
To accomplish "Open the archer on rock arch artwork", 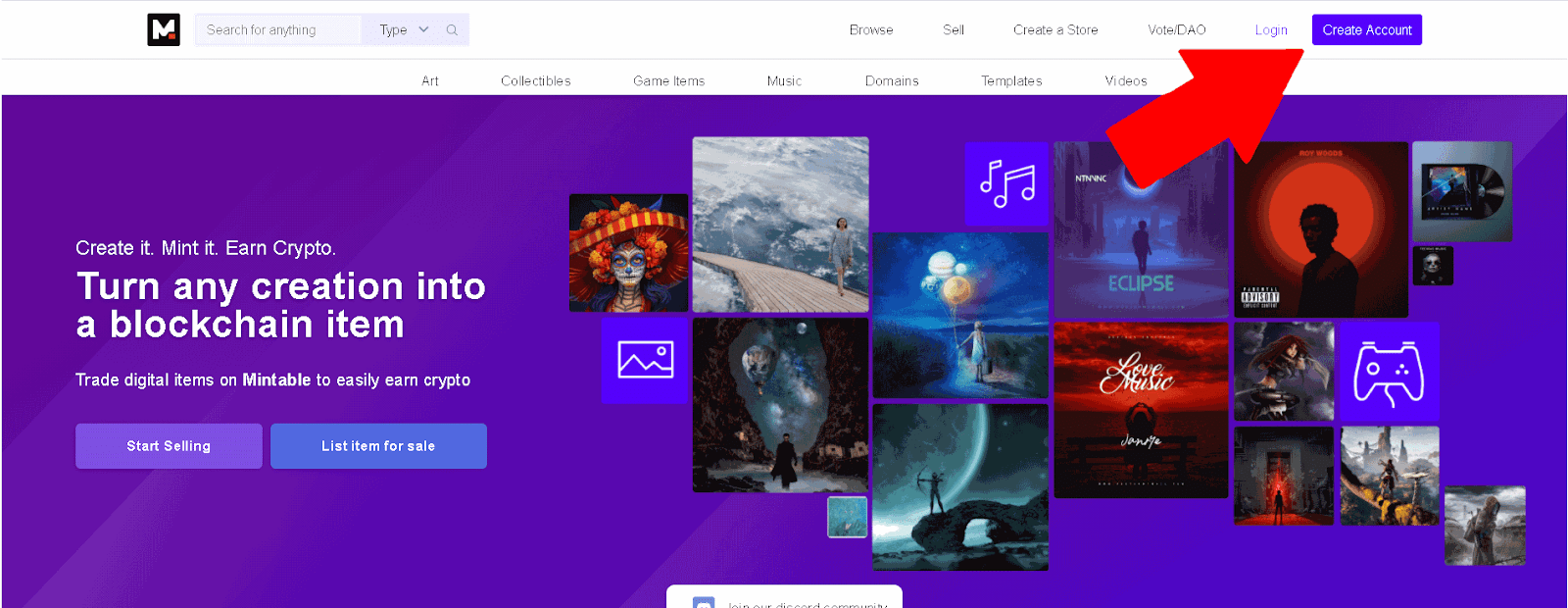I will pyautogui.click(x=960, y=487).
